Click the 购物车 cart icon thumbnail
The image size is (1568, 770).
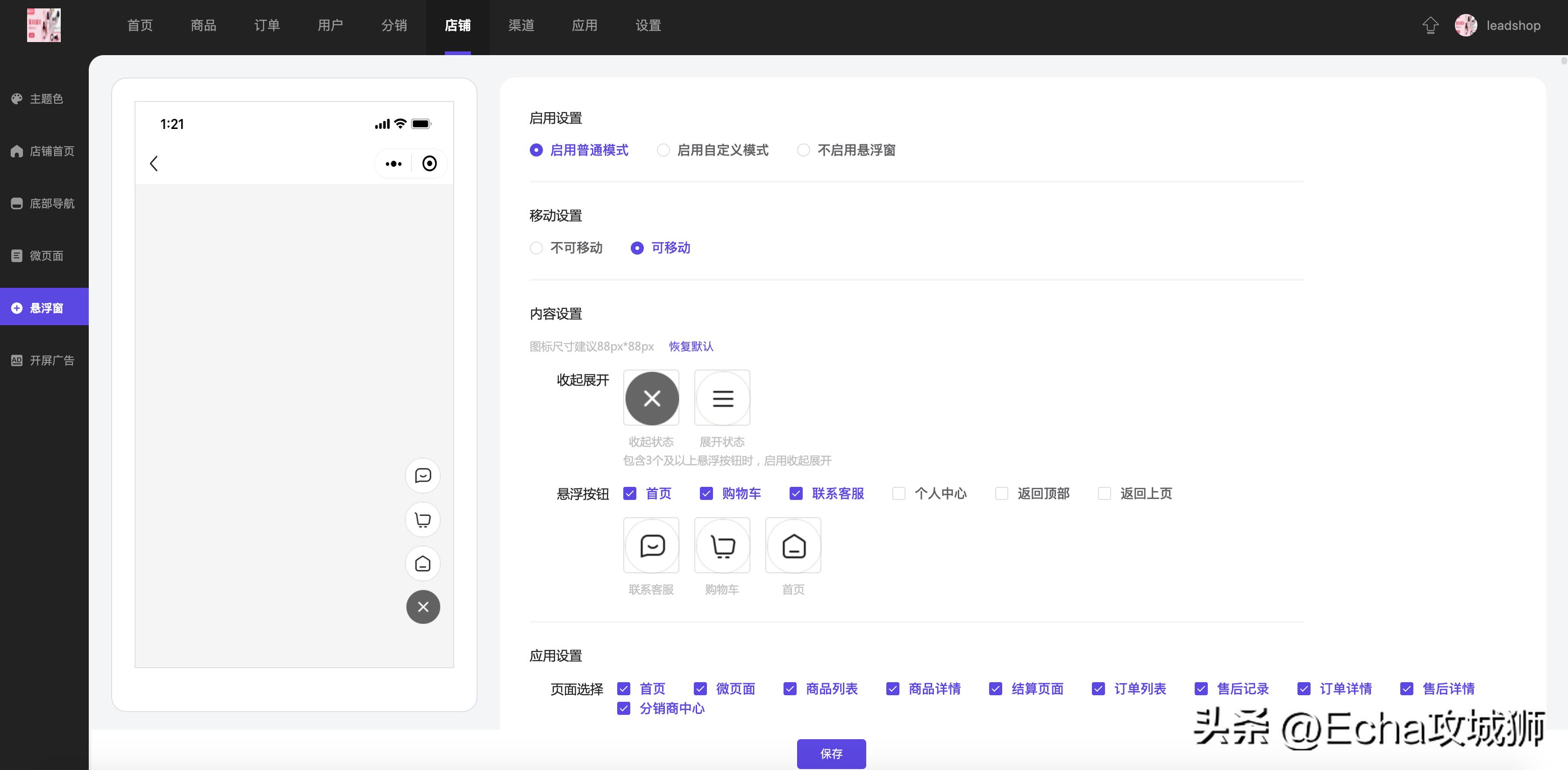click(x=722, y=545)
